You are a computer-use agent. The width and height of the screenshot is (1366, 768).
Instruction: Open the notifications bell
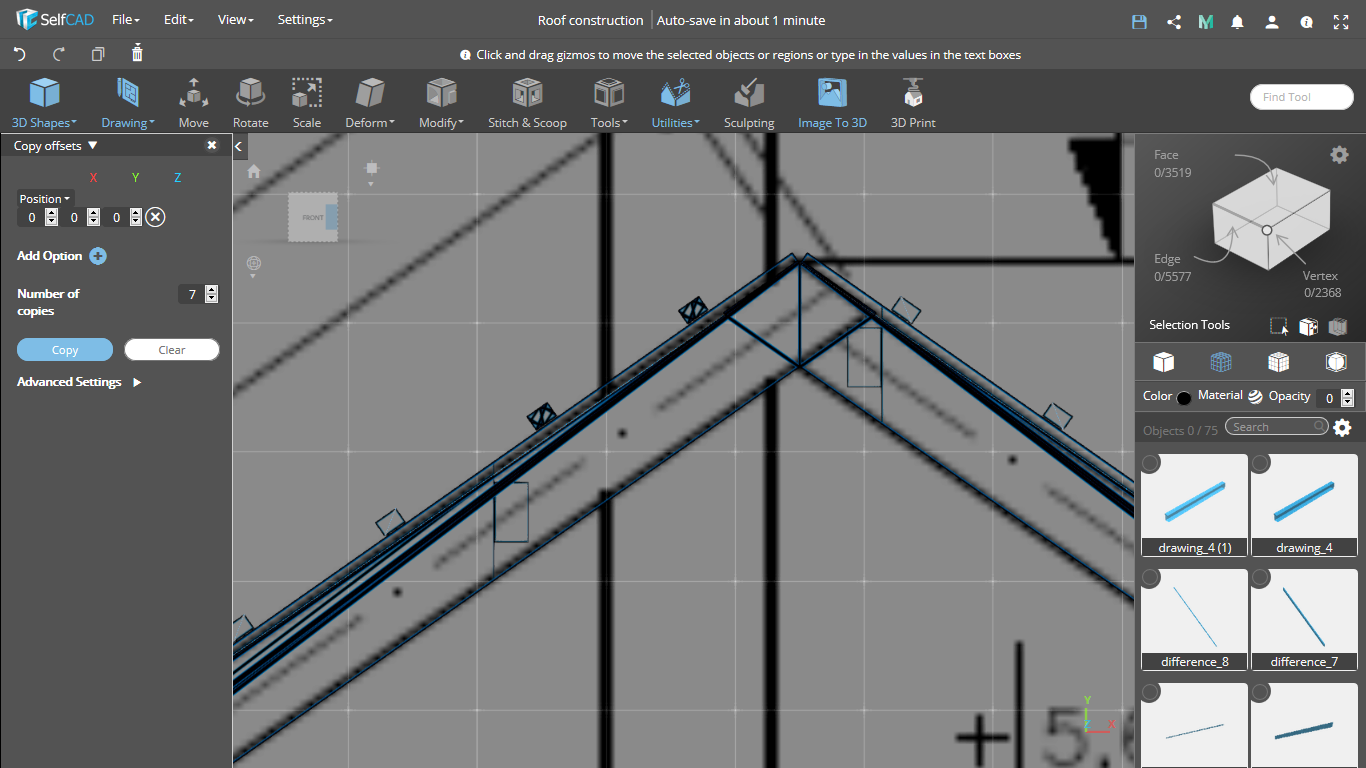(1238, 21)
